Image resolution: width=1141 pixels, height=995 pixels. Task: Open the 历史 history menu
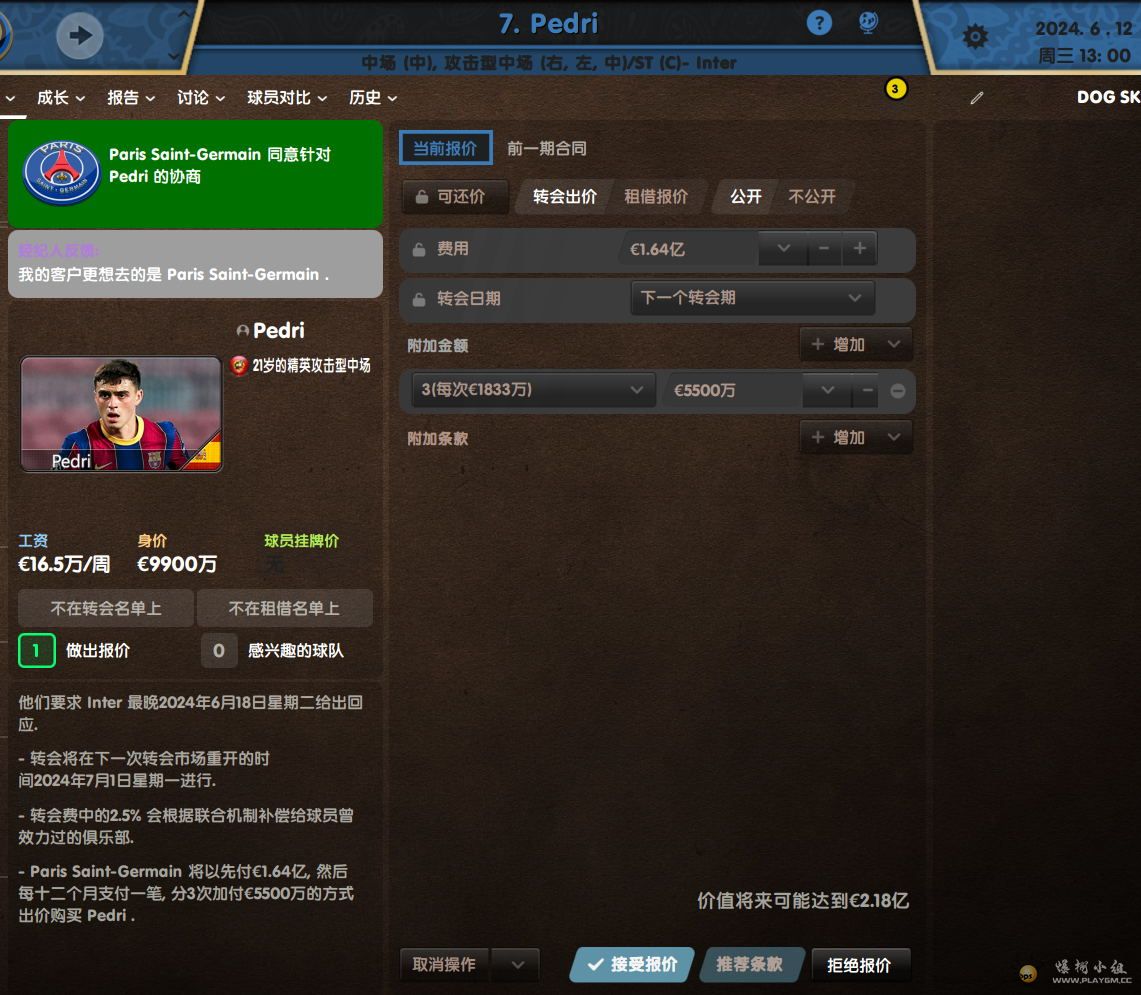click(373, 98)
